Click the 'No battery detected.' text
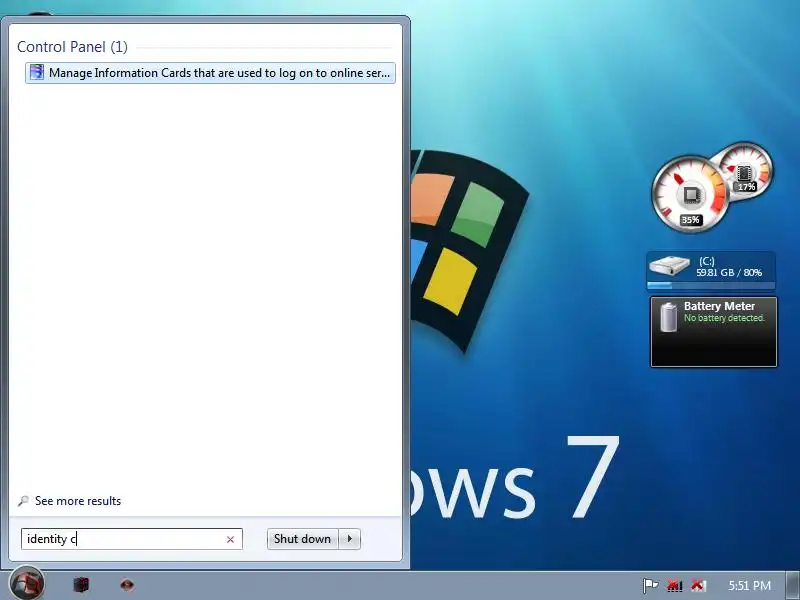This screenshot has height=600, width=800. tap(724, 318)
